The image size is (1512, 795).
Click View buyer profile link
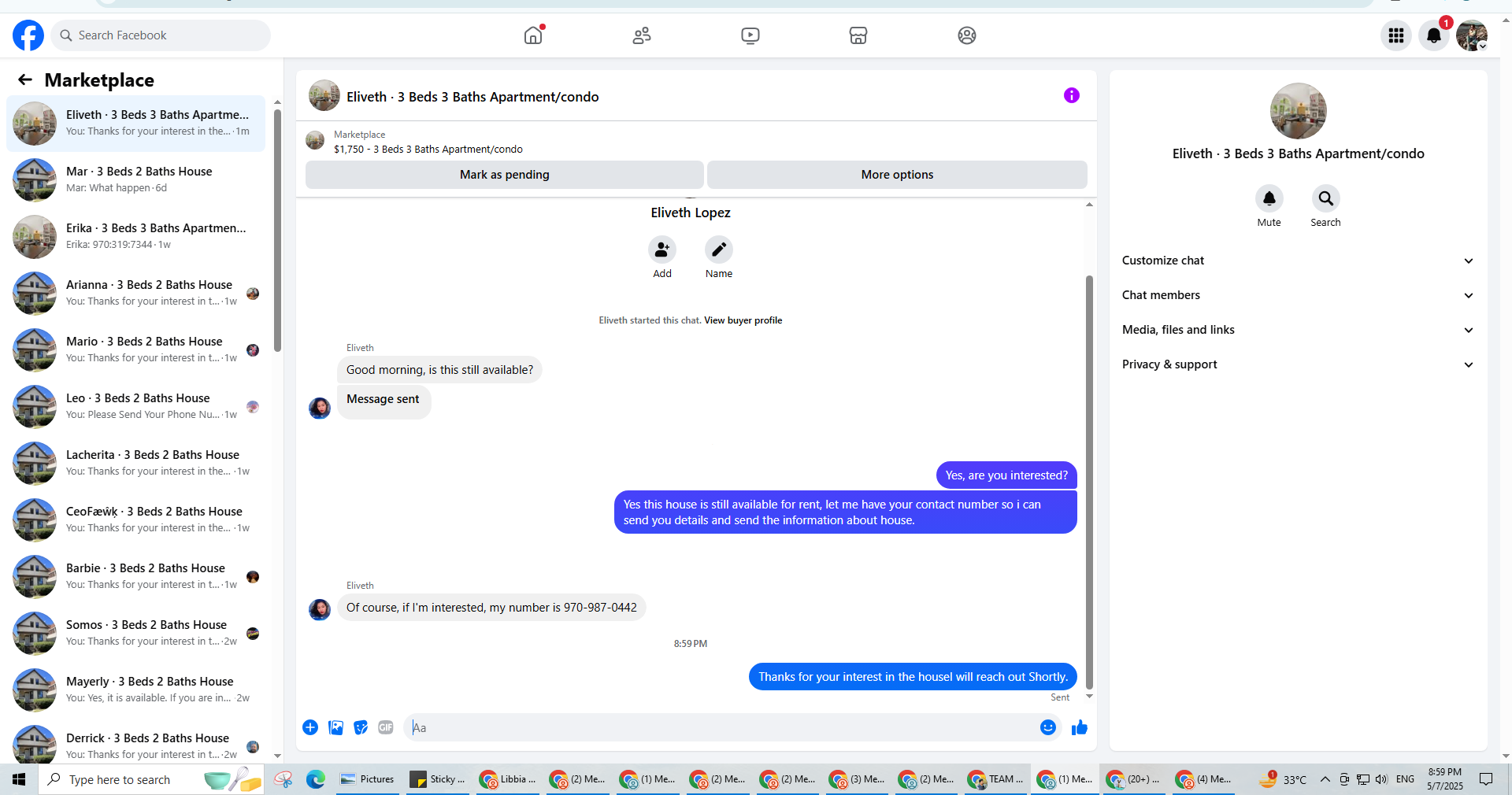click(x=743, y=320)
